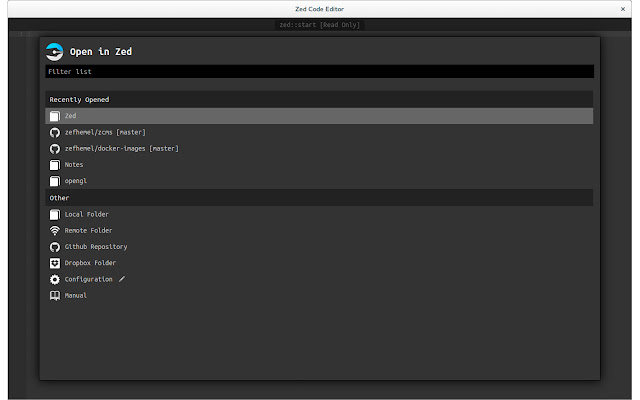640x400 pixels.
Task: Click the Manual book icon
Action: point(55,296)
